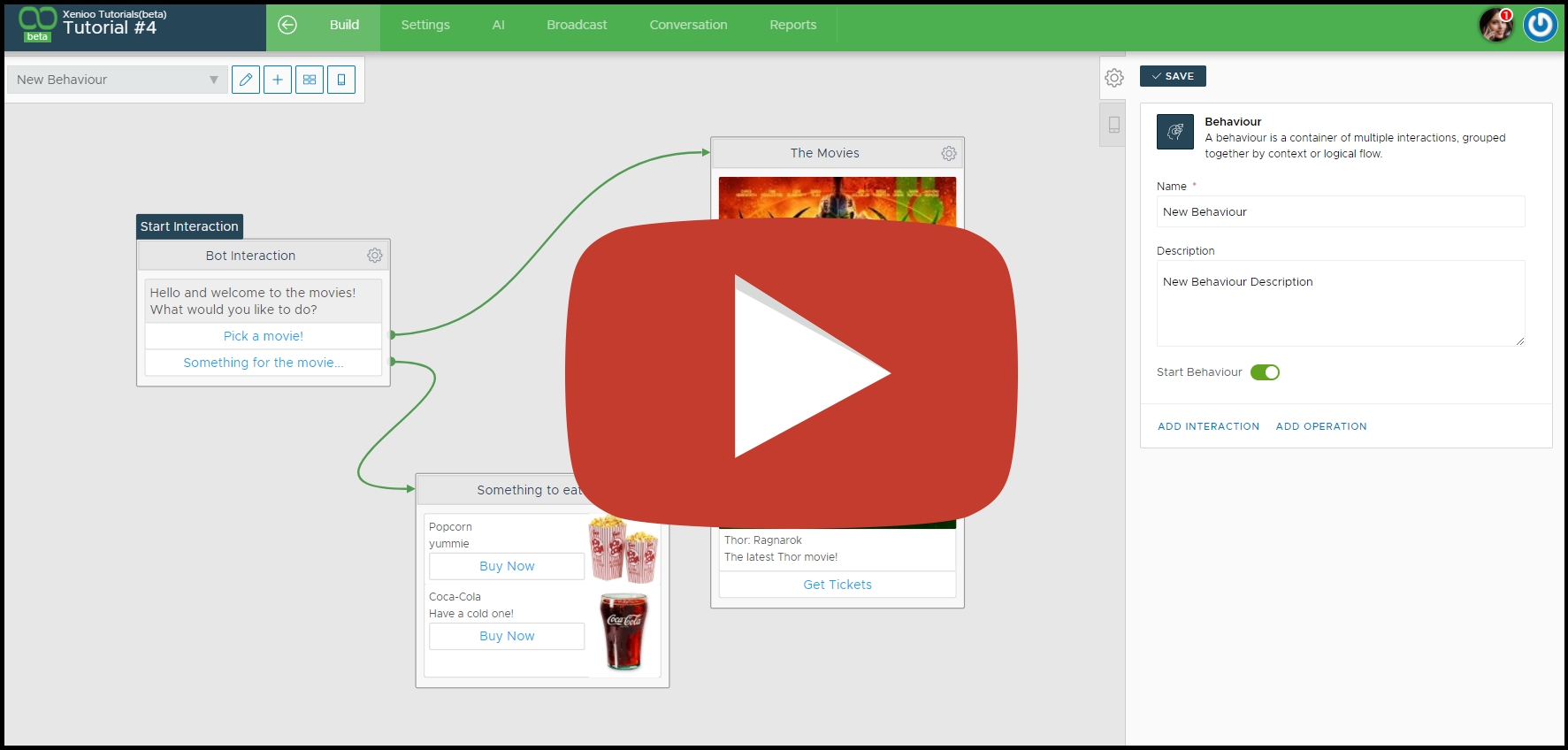Click the back arrow circle icon

click(287, 25)
